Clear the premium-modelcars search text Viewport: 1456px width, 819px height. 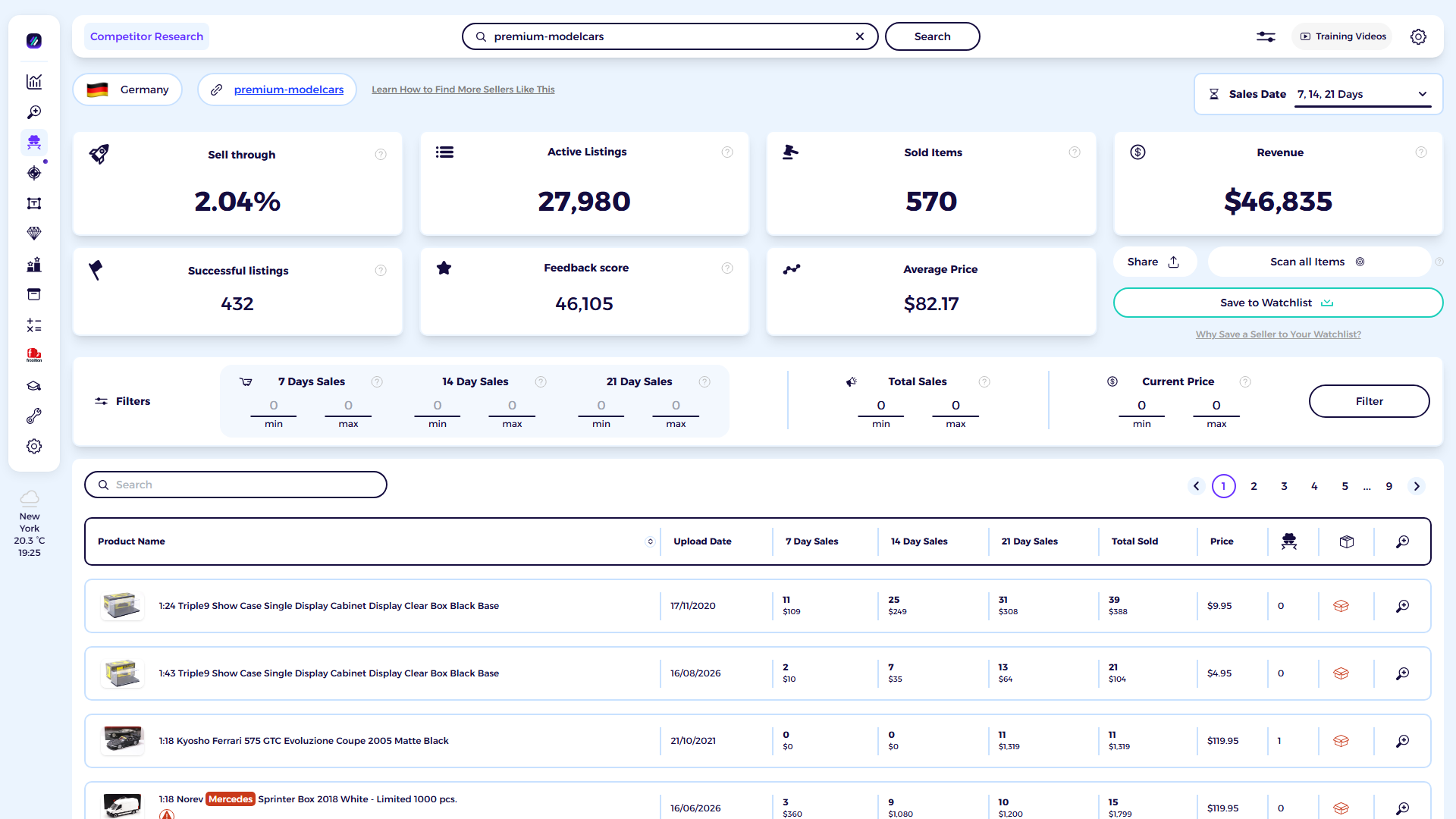tap(860, 36)
